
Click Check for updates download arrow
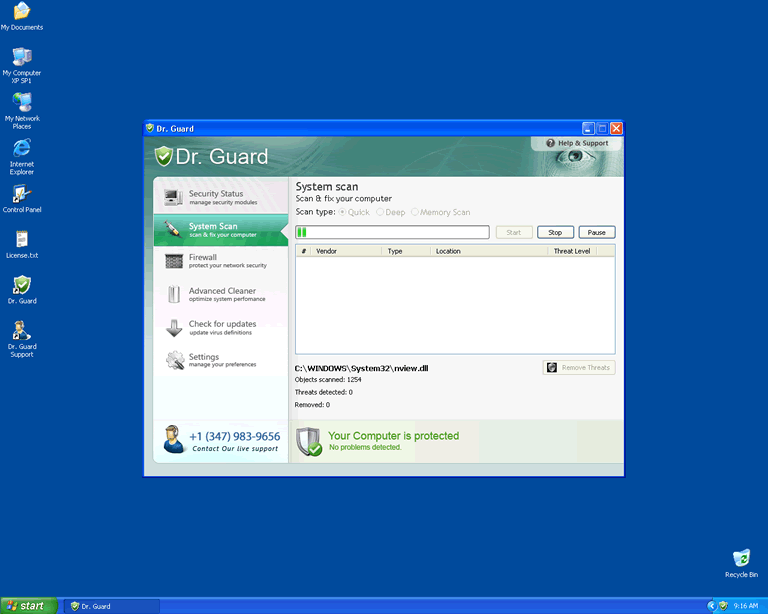(173, 328)
